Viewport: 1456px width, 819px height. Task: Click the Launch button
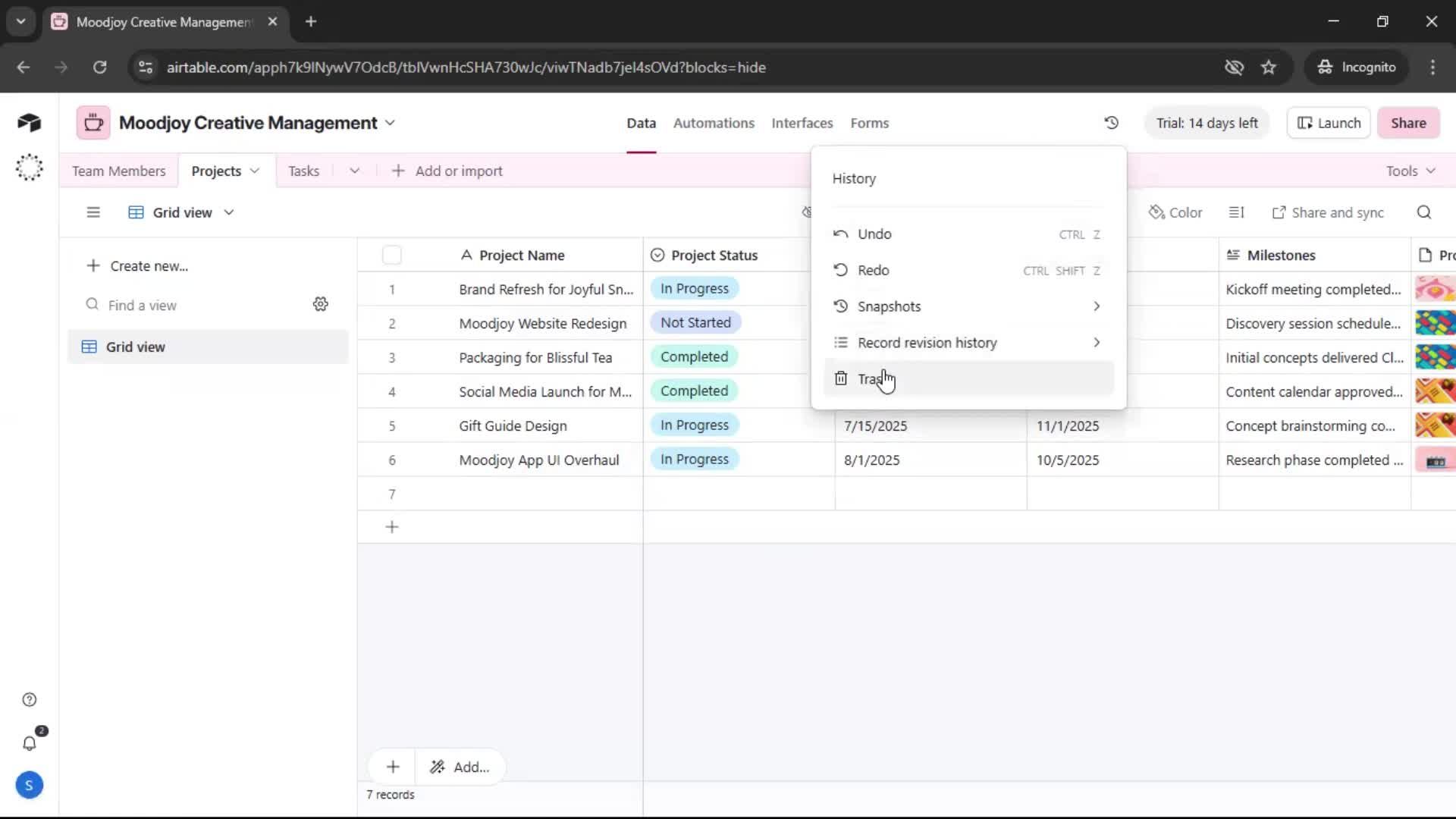tap(1329, 123)
